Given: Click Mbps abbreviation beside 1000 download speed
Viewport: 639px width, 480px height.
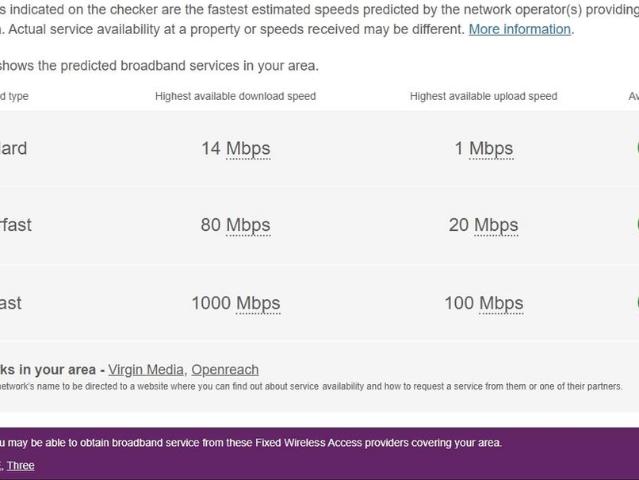Looking at the screenshot, I should coord(258,303).
